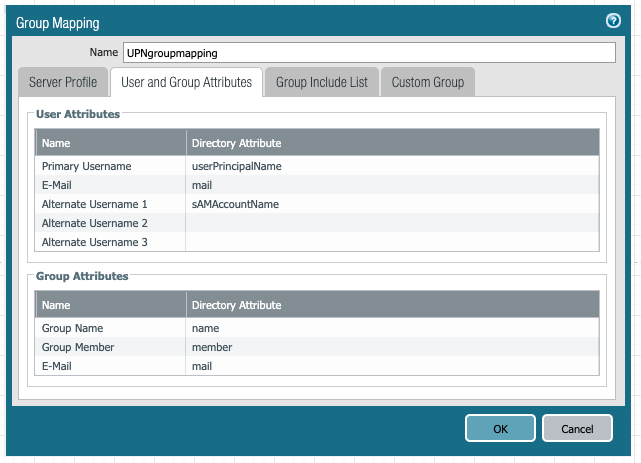Switch to the Server Profile tab
The height and width of the screenshot is (463, 641).
(x=63, y=82)
